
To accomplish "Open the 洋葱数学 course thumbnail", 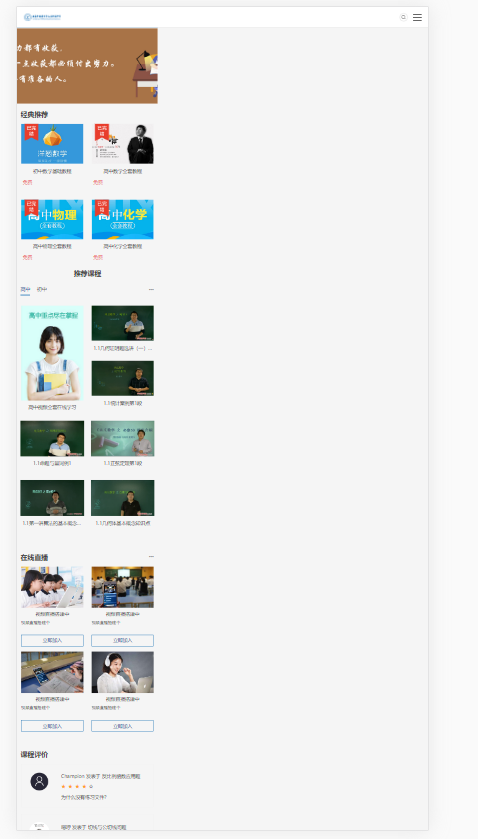I will (x=52, y=144).
